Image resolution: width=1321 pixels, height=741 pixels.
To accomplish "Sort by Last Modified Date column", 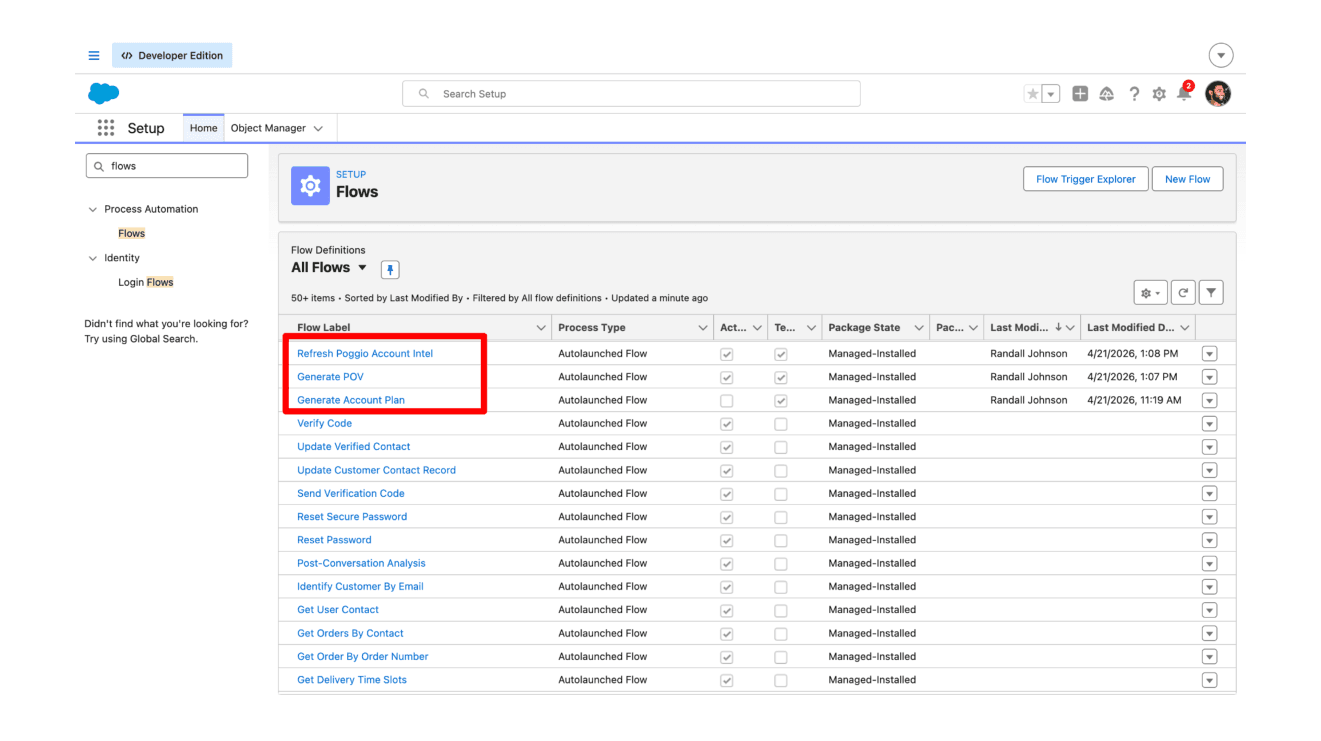I will (x=1131, y=328).
